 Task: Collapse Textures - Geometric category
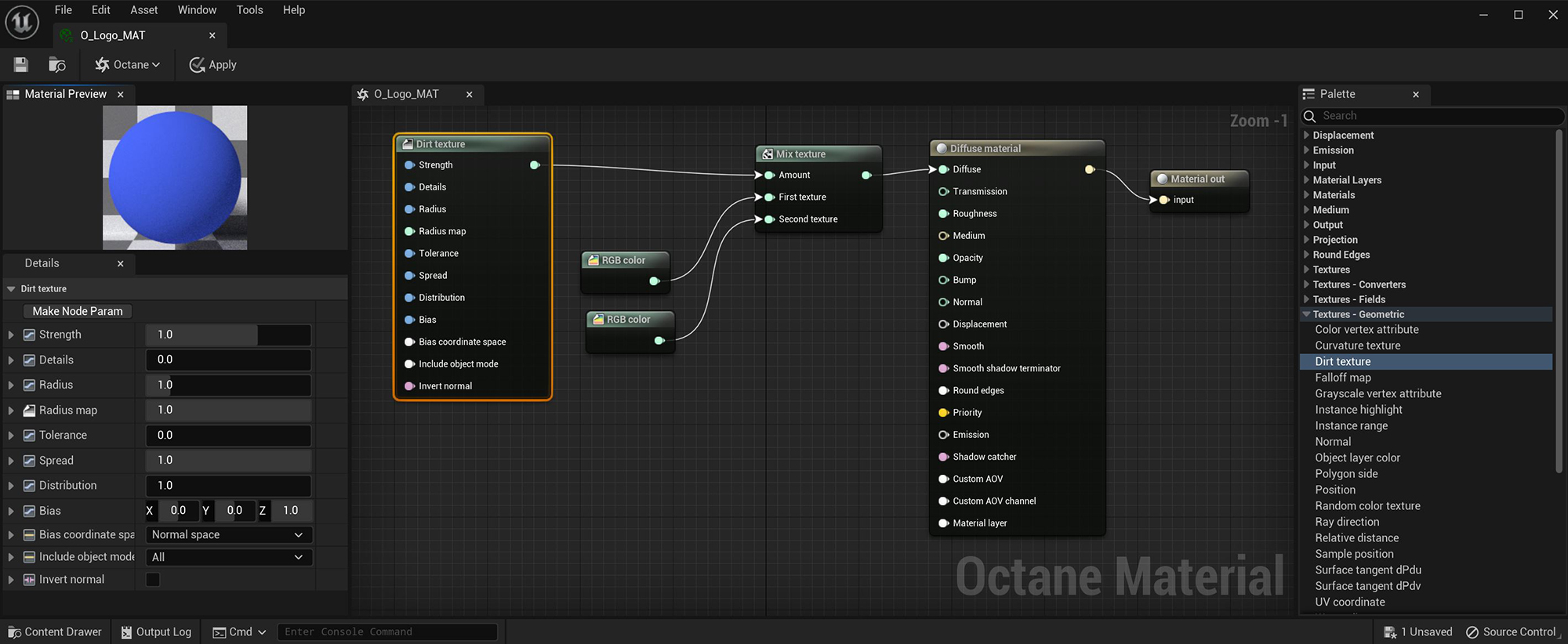1306,314
